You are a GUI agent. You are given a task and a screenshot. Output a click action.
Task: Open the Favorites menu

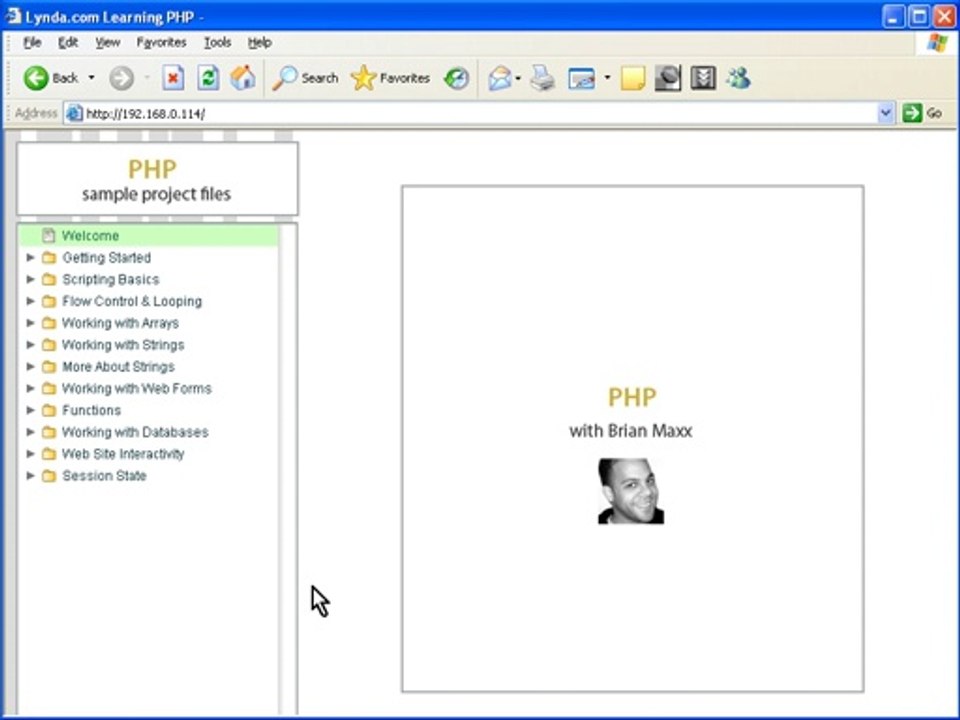tap(161, 42)
